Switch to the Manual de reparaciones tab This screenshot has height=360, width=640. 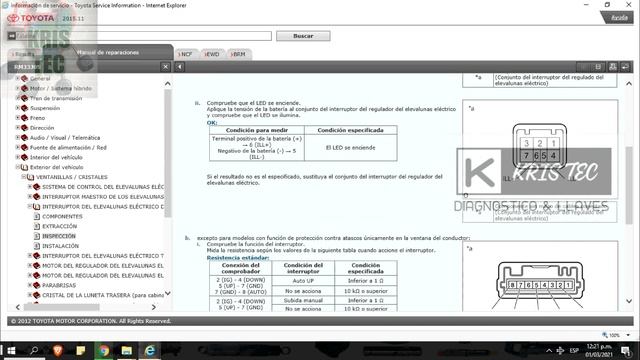(x=108, y=52)
